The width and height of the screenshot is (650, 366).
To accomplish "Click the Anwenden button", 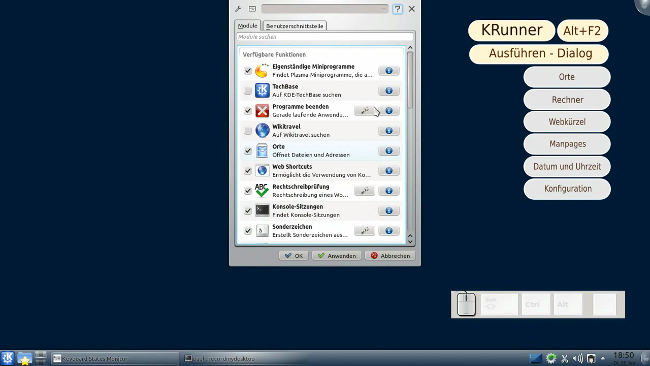I will coord(337,256).
